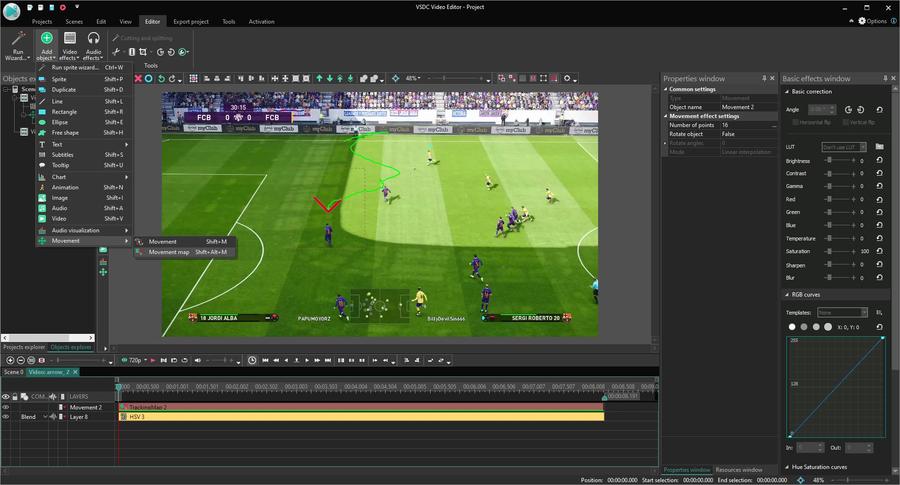Toggle visibility of Layer 8
Viewport: 900px width, 485px height.
[6, 417]
